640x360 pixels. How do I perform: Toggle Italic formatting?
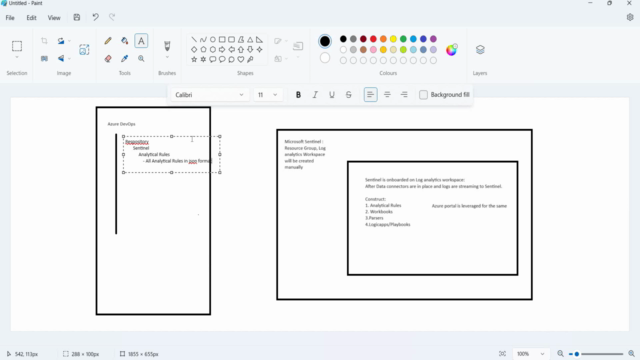click(x=315, y=95)
